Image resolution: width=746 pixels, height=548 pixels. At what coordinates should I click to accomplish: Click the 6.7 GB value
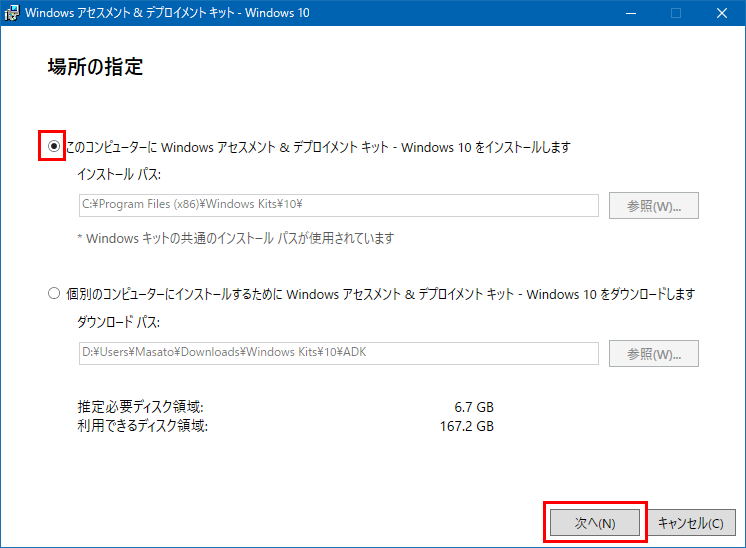[x=474, y=407]
